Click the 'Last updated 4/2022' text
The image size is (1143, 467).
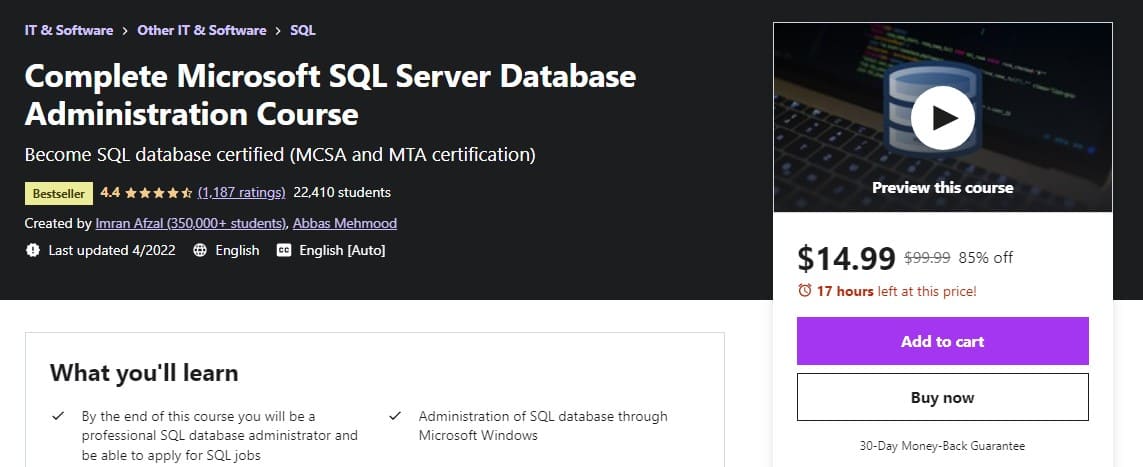(x=112, y=250)
